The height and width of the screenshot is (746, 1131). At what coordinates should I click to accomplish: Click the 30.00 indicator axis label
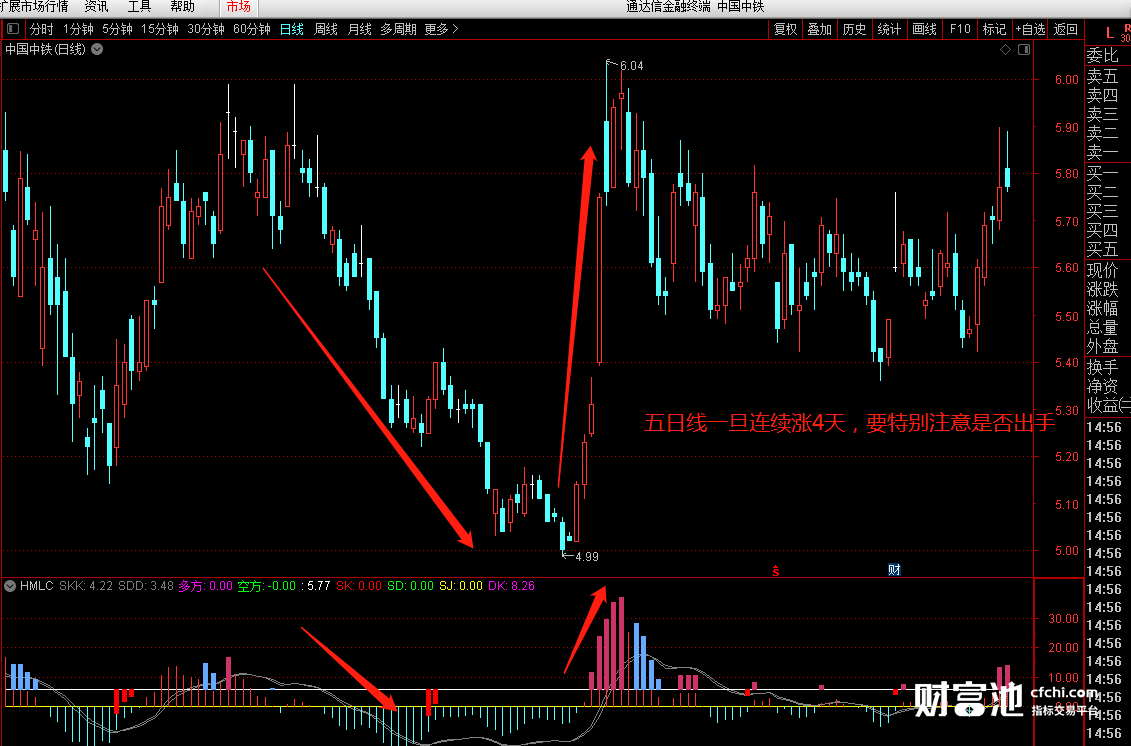pyautogui.click(x=1063, y=618)
